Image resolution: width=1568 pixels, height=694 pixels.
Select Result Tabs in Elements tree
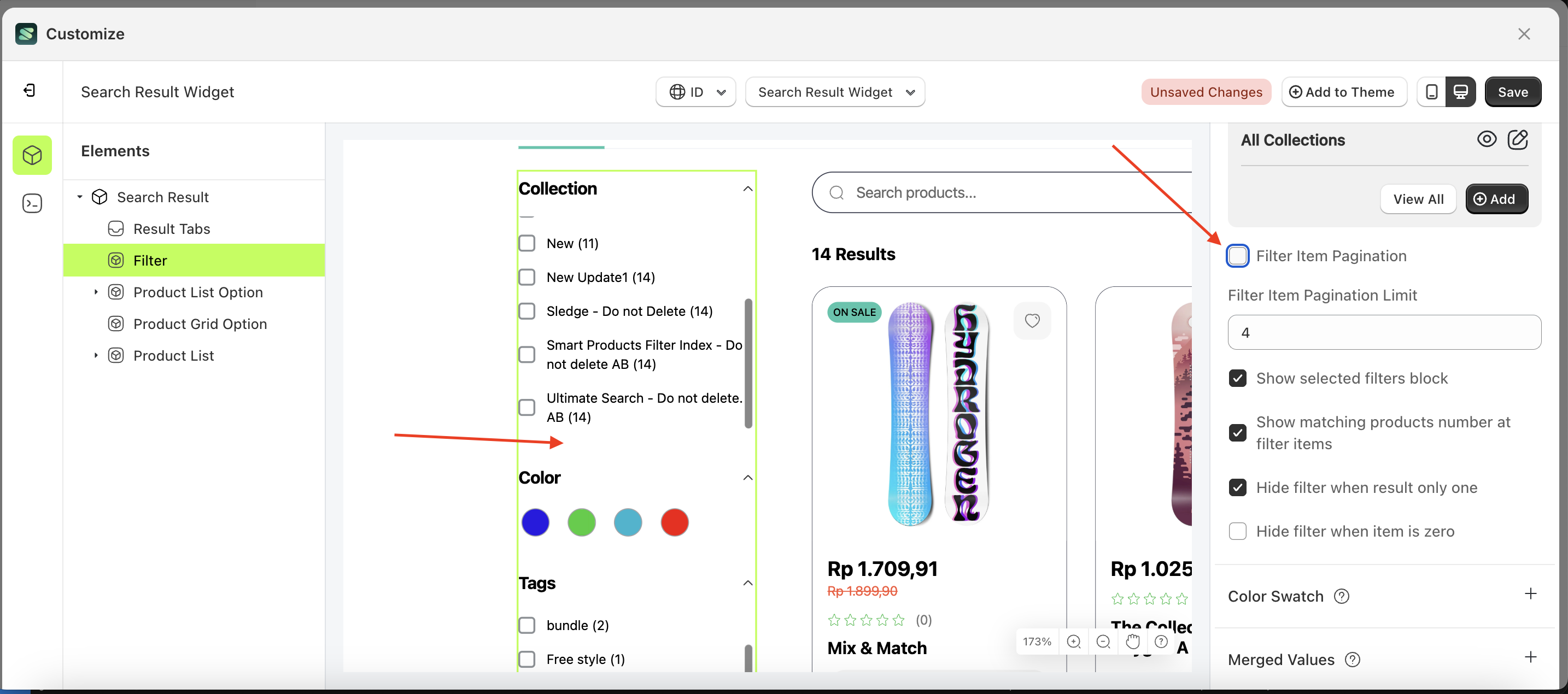[171, 229]
